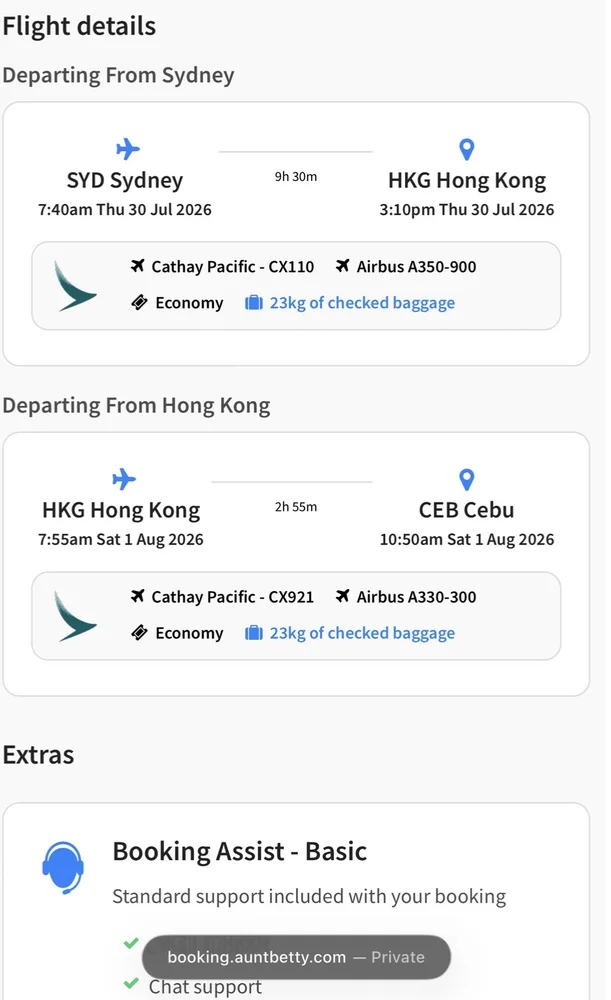Click the plane icon beside Cathay Pacific - CX921
Image resolution: width=611 pixels, height=1000 pixels.
tap(137, 596)
